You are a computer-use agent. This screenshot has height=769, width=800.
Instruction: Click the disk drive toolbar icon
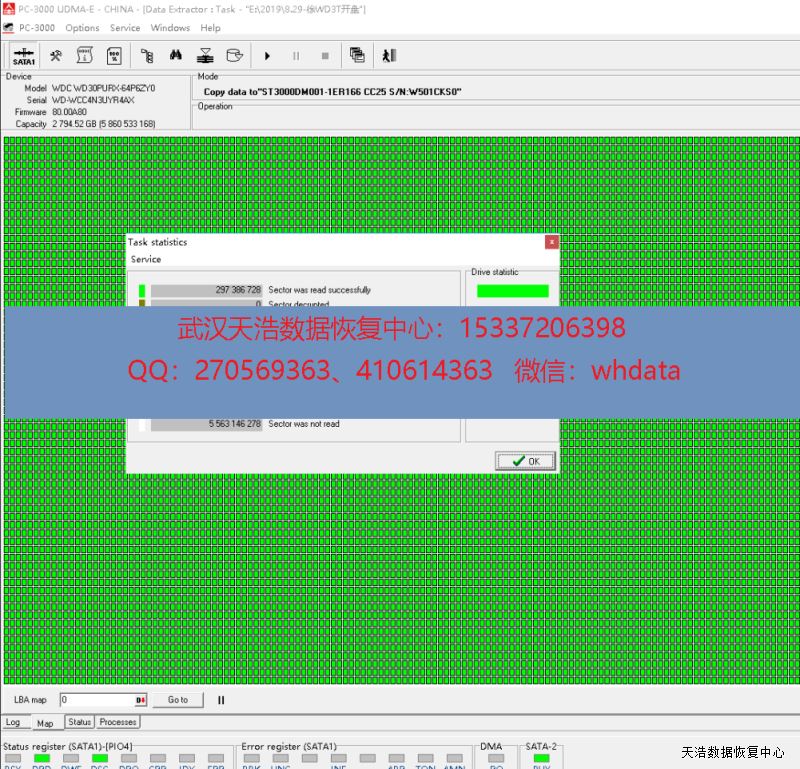pos(234,56)
